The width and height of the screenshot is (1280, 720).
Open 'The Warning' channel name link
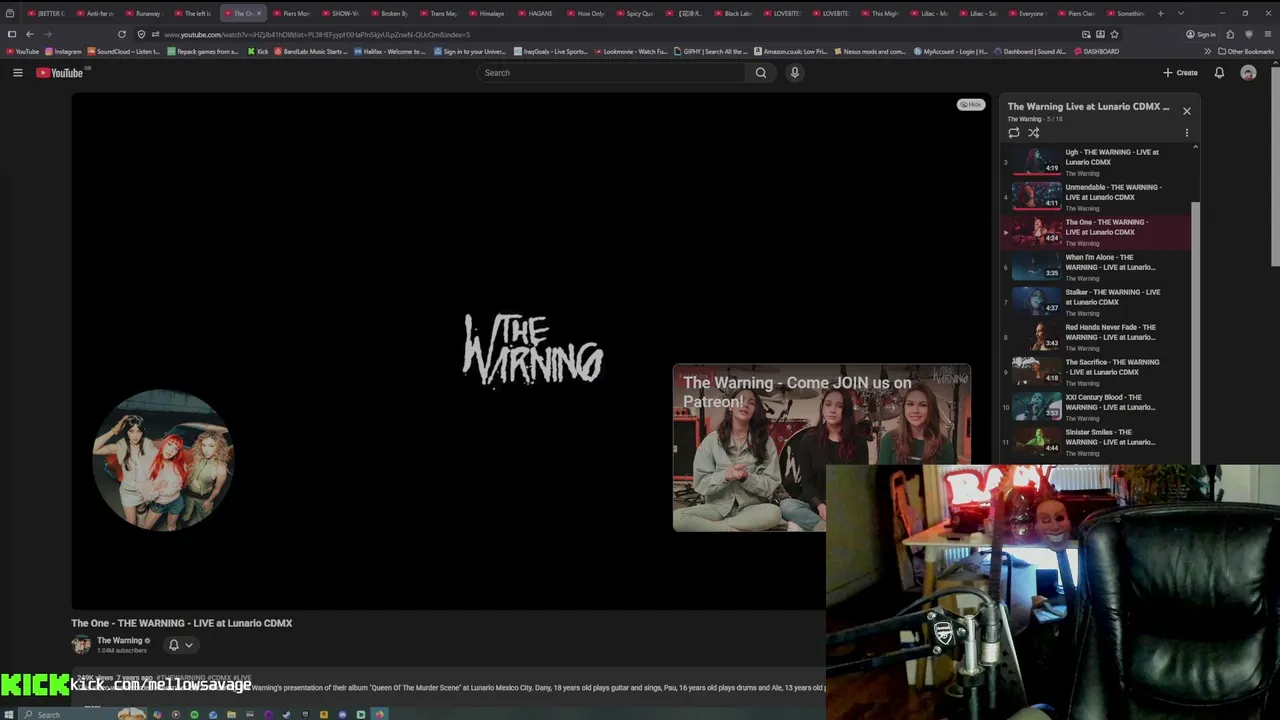(x=120, y=640)
